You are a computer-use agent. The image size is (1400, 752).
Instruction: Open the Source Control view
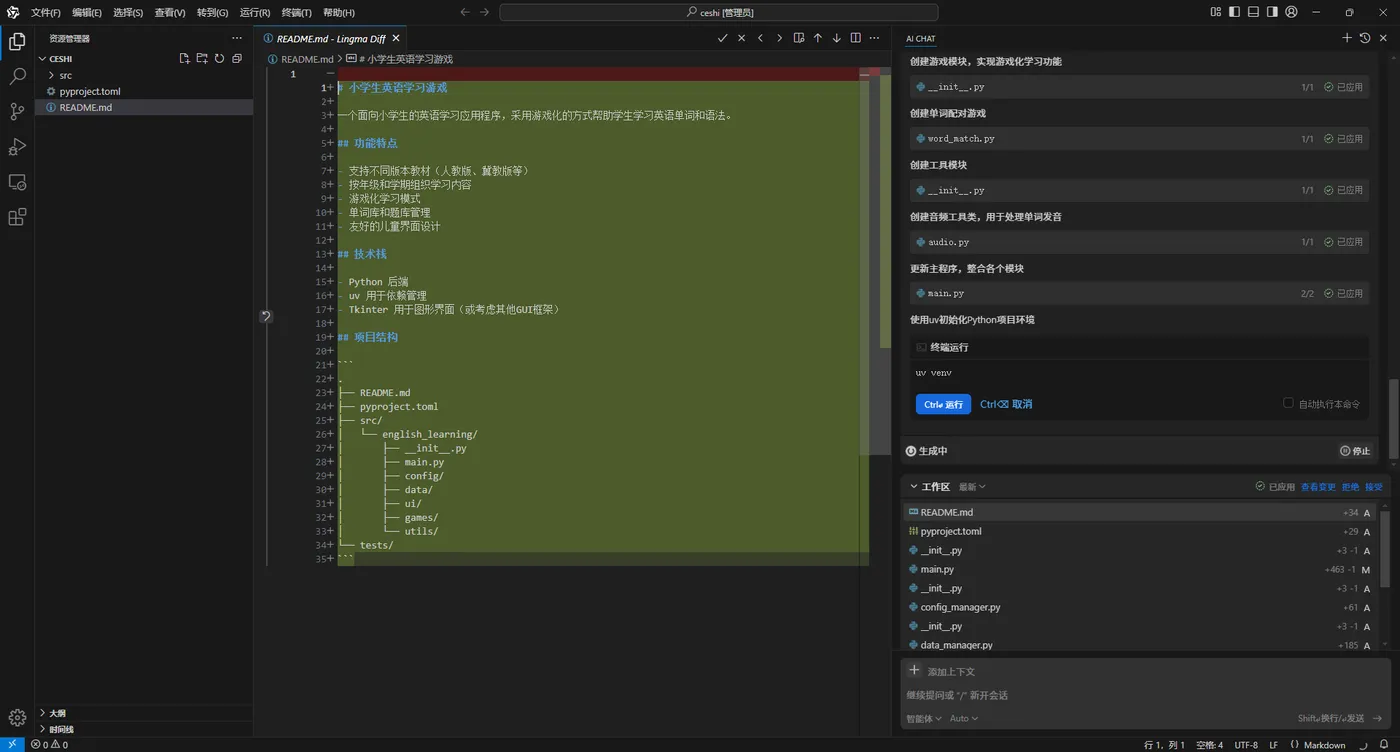(x=17, y=111)
